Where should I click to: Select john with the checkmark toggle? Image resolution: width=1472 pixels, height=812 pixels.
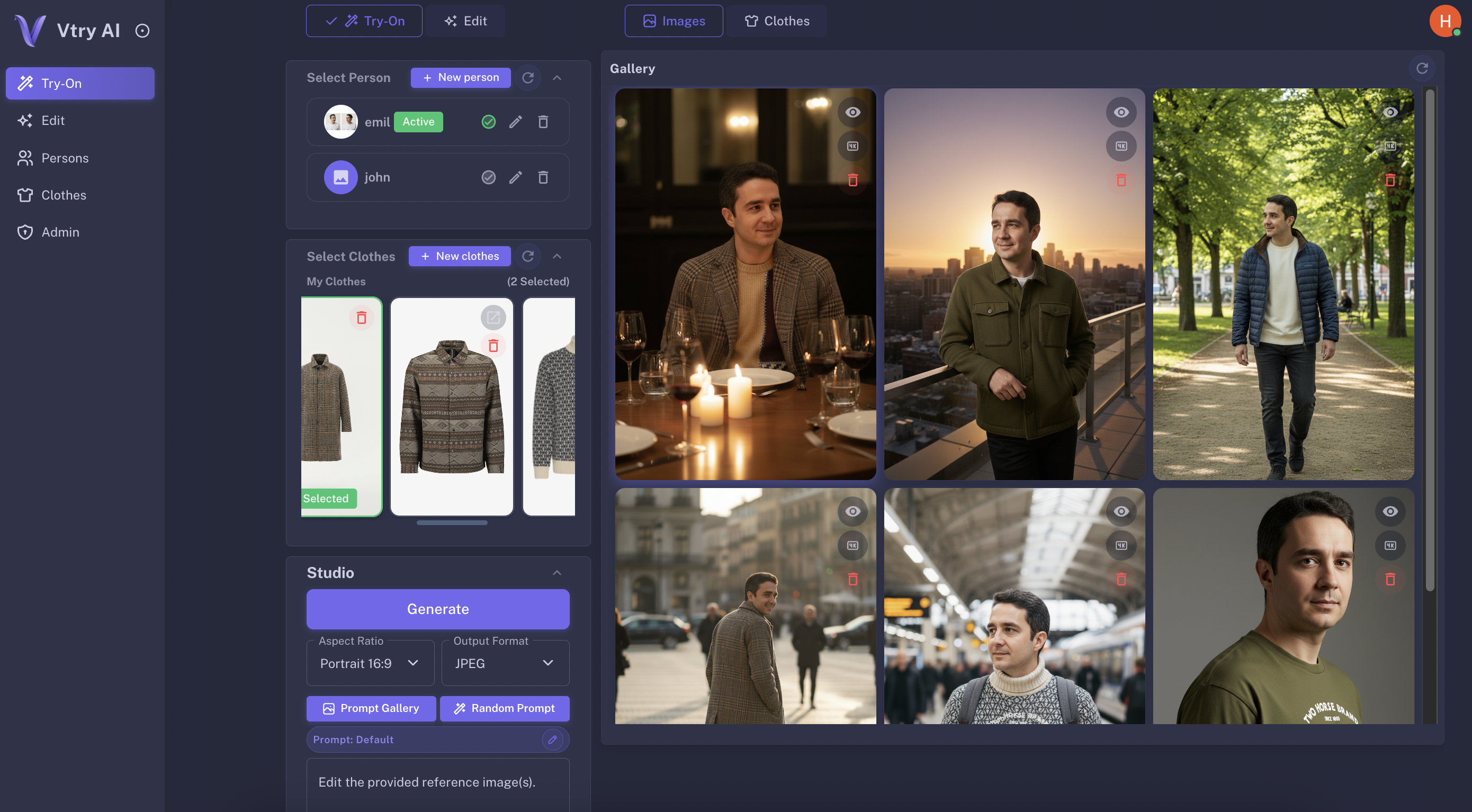489,177
